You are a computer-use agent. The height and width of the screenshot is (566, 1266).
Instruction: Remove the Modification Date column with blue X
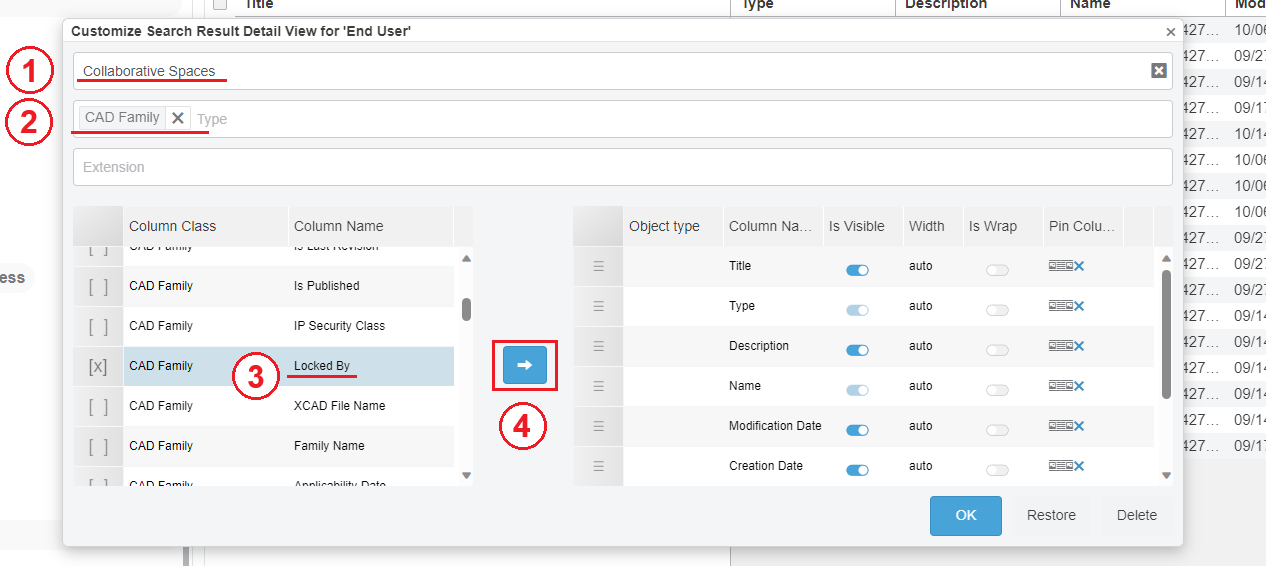[x=1079, y=426]
